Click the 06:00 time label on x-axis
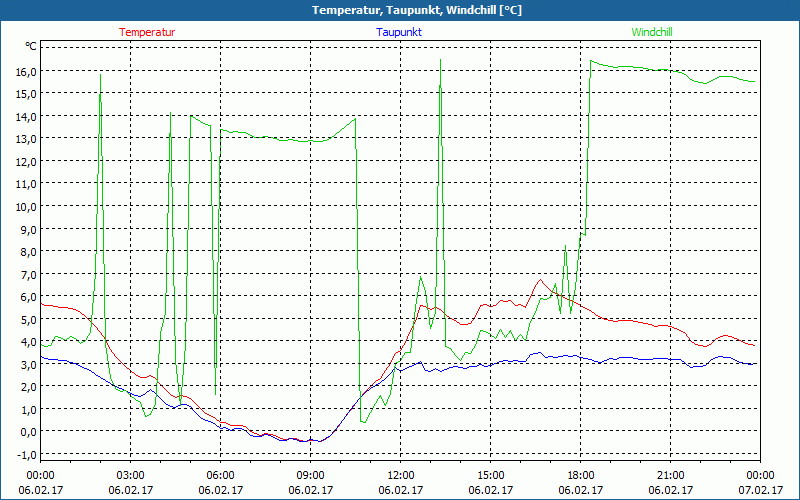Viewport: 800px width, 500px height. [221, 475]
